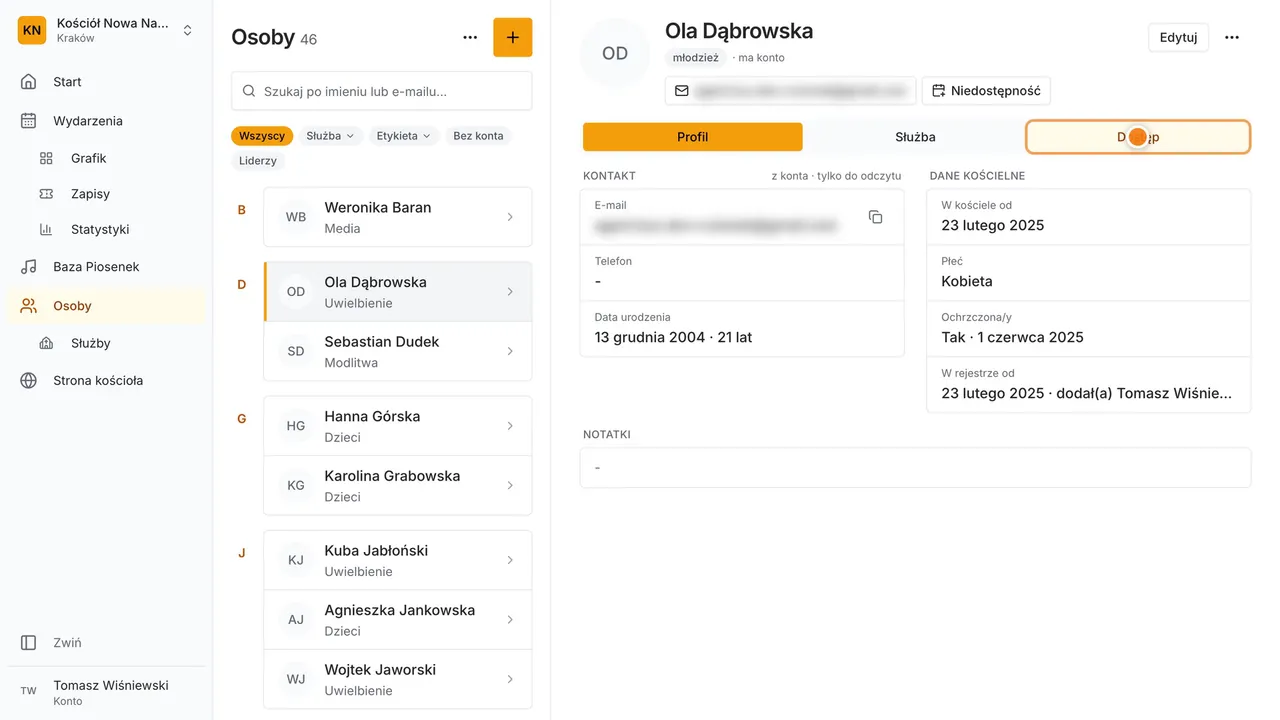Viewport: 1280px width, 720px height.
Task: Open the Kościół Nowa Na... organization switcher
Action: (x=106, y=30)
